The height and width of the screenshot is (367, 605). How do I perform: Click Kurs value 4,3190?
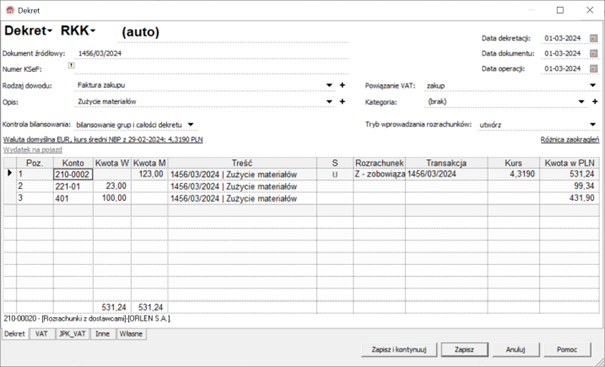[x=513, y=174]
